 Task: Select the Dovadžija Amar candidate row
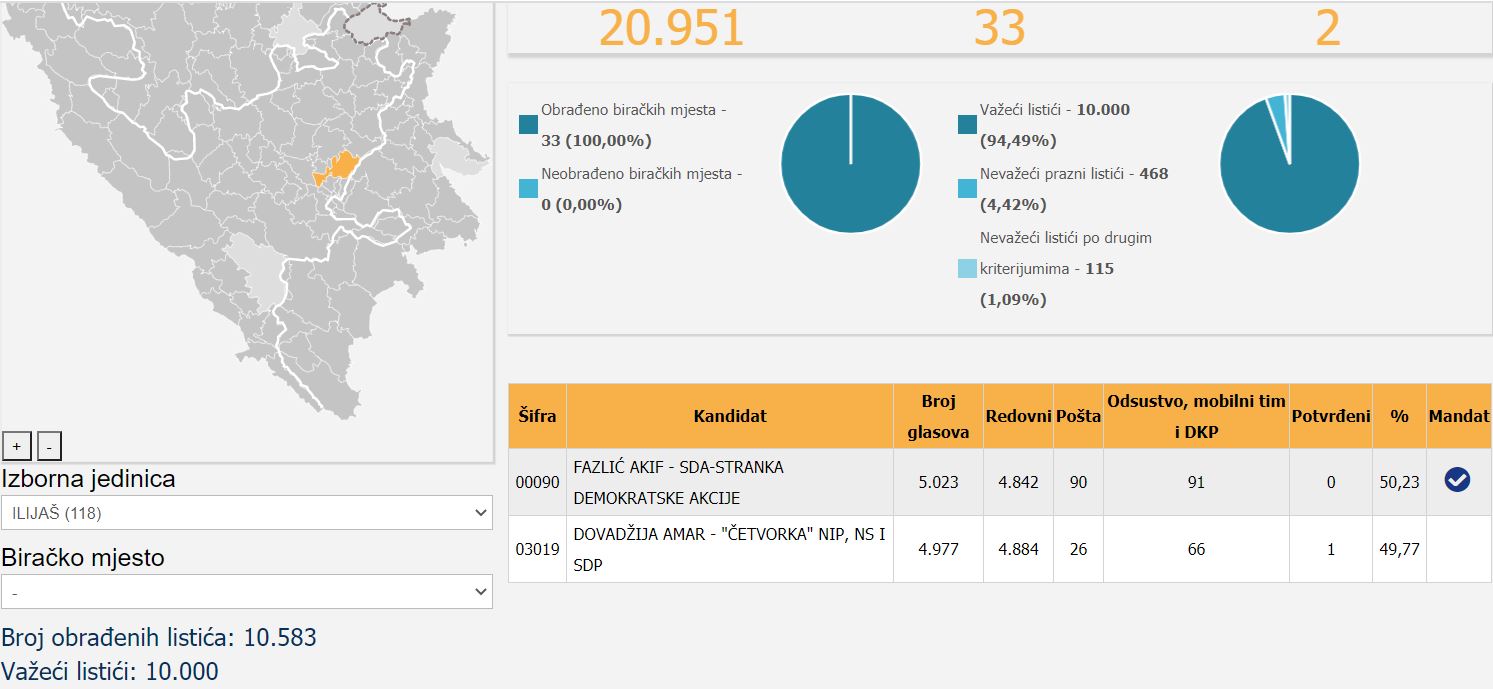pyautogui.click(x=729, y=549)
